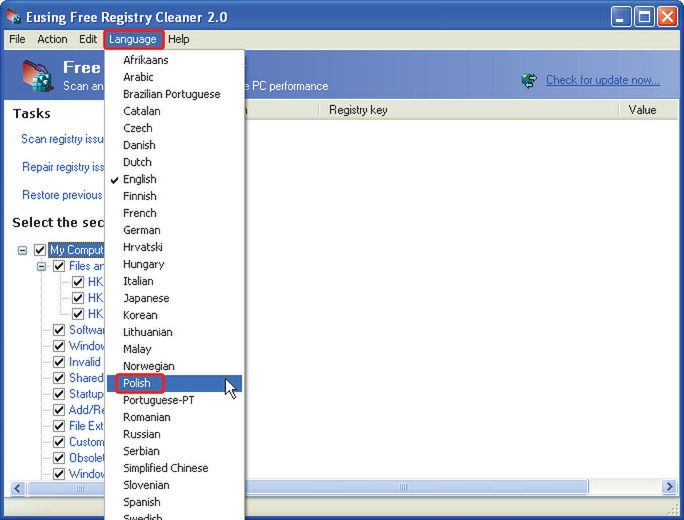This screenshot has width=684, height=520.
Task: Switch the interface to Italian
Action: coord(174,281)
